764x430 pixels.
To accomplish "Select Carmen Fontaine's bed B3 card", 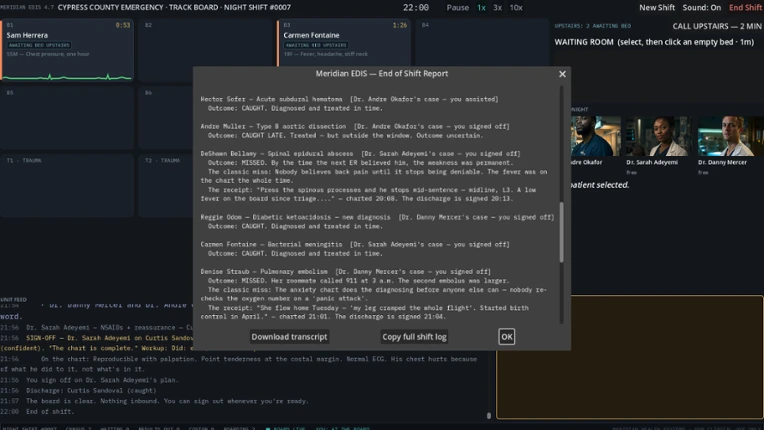I will 344,43.
